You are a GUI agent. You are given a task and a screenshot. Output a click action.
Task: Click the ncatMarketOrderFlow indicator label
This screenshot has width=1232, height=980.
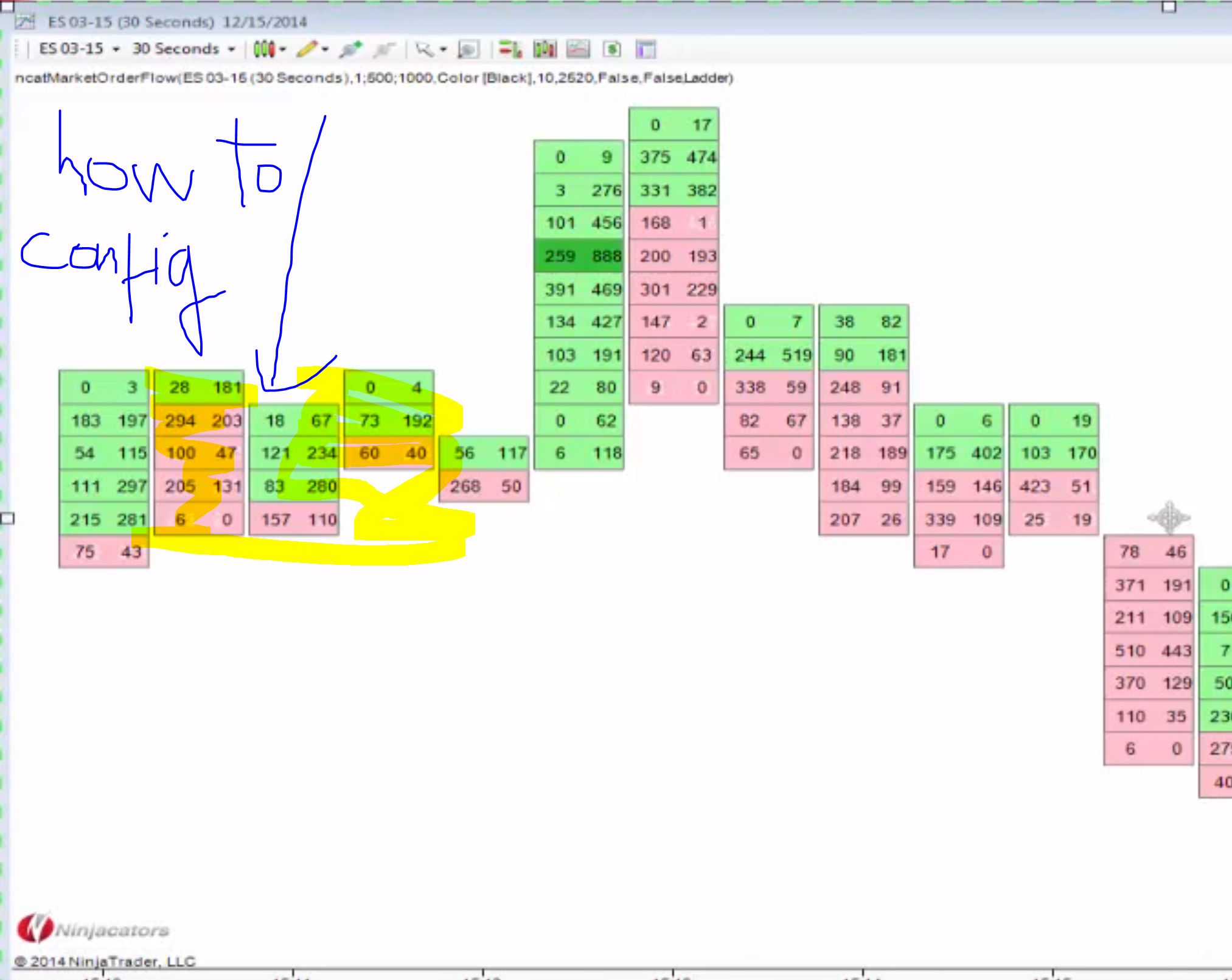(x=374, y=78)
